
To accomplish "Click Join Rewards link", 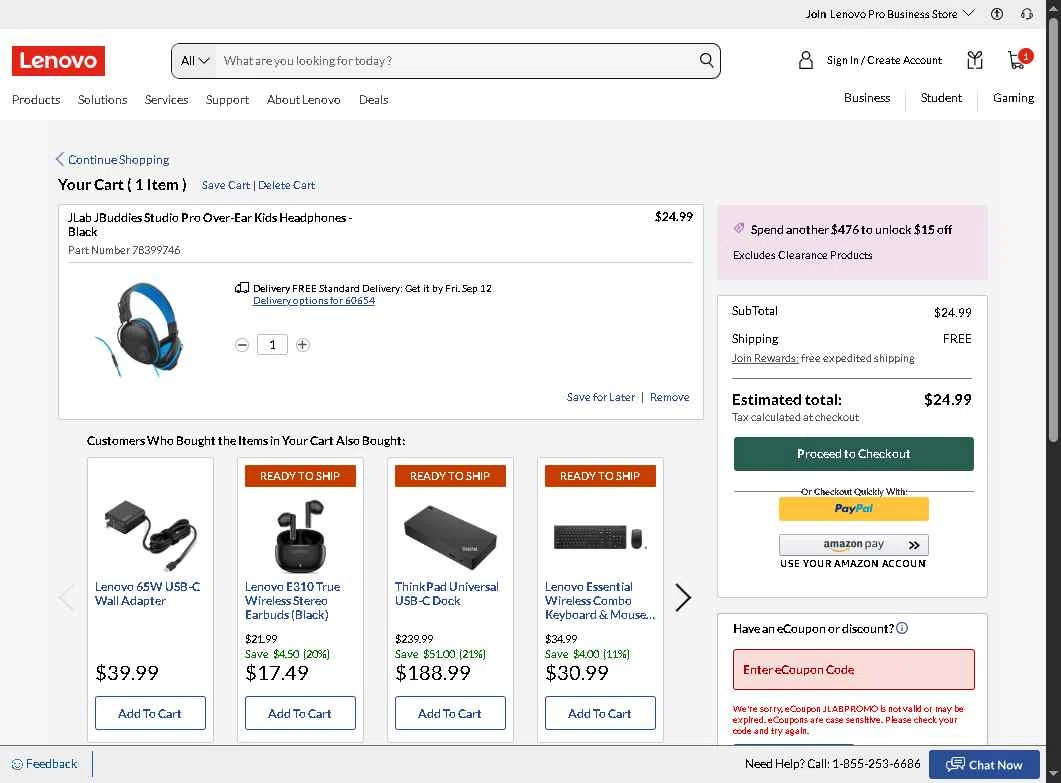I will tap(765, 358).
